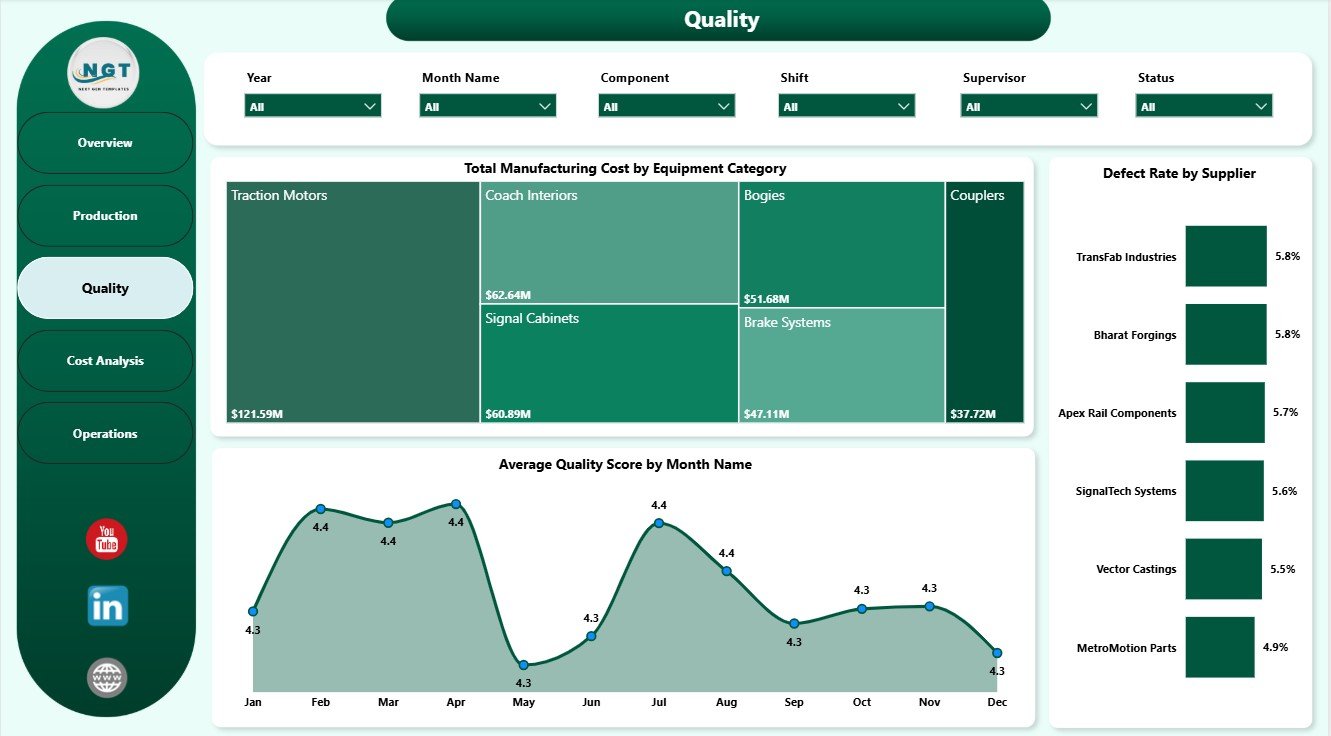Click the 5.5% Vector Castings label
Image resolution: width=1331 pixels, height=736 pixels.
[1283, 569]
